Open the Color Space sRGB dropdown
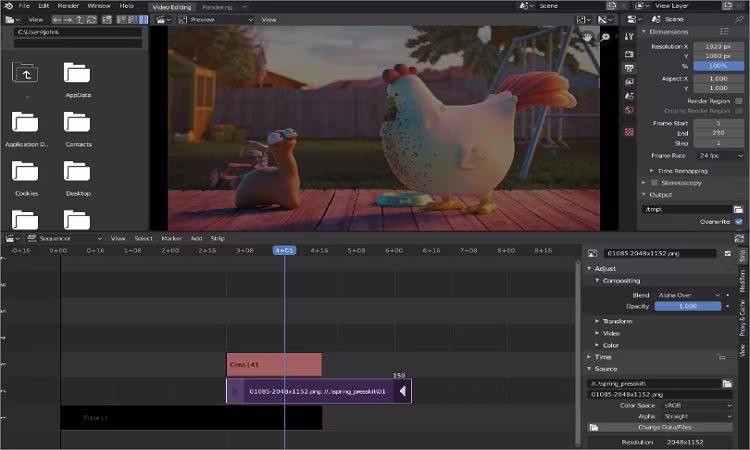Screen dimensions: 750x450 (697, 406)
